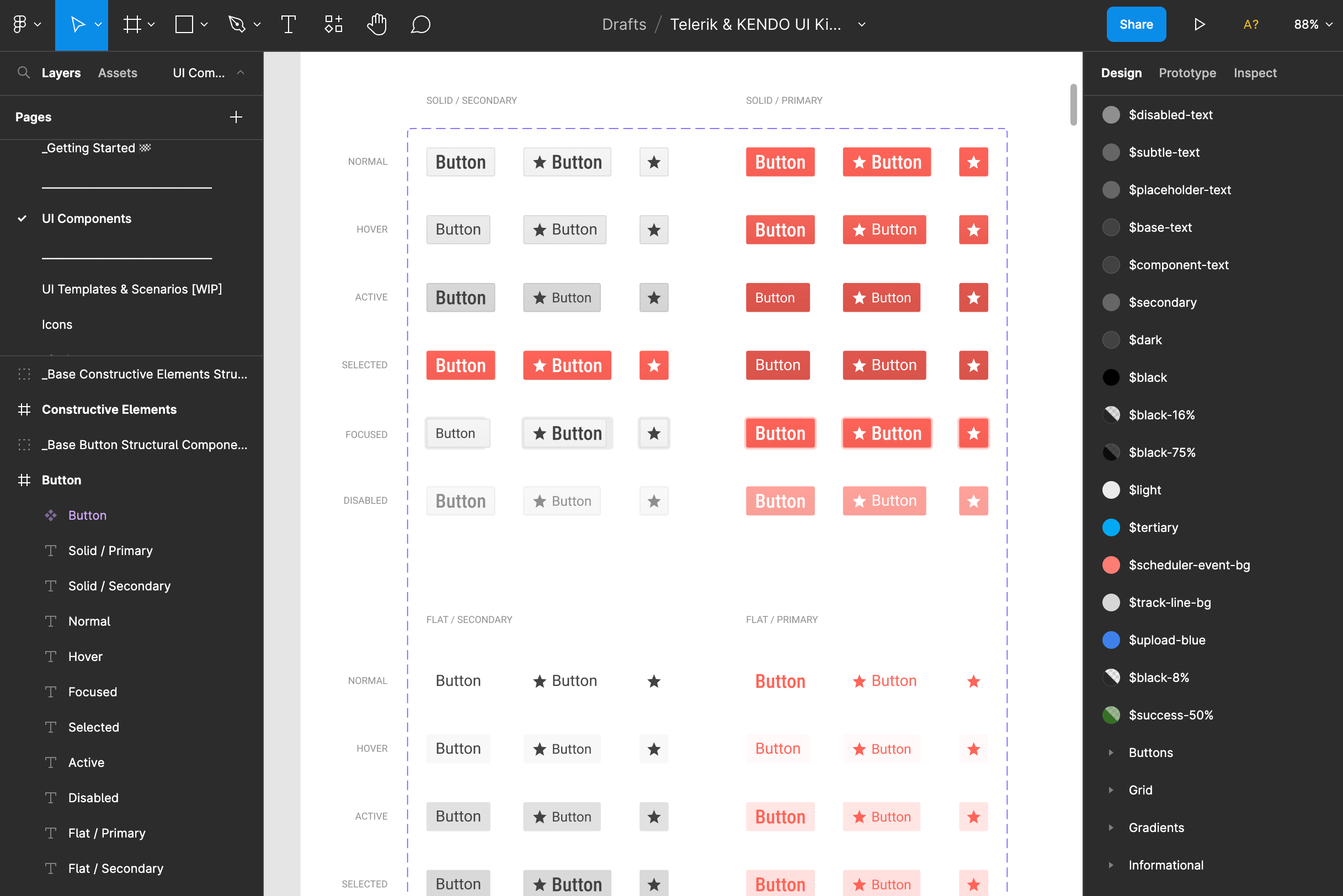Image resolution: width=1343 pixels, height=896 pixels.
Task: Select the Frame tool
Action: tap(132, 24)
